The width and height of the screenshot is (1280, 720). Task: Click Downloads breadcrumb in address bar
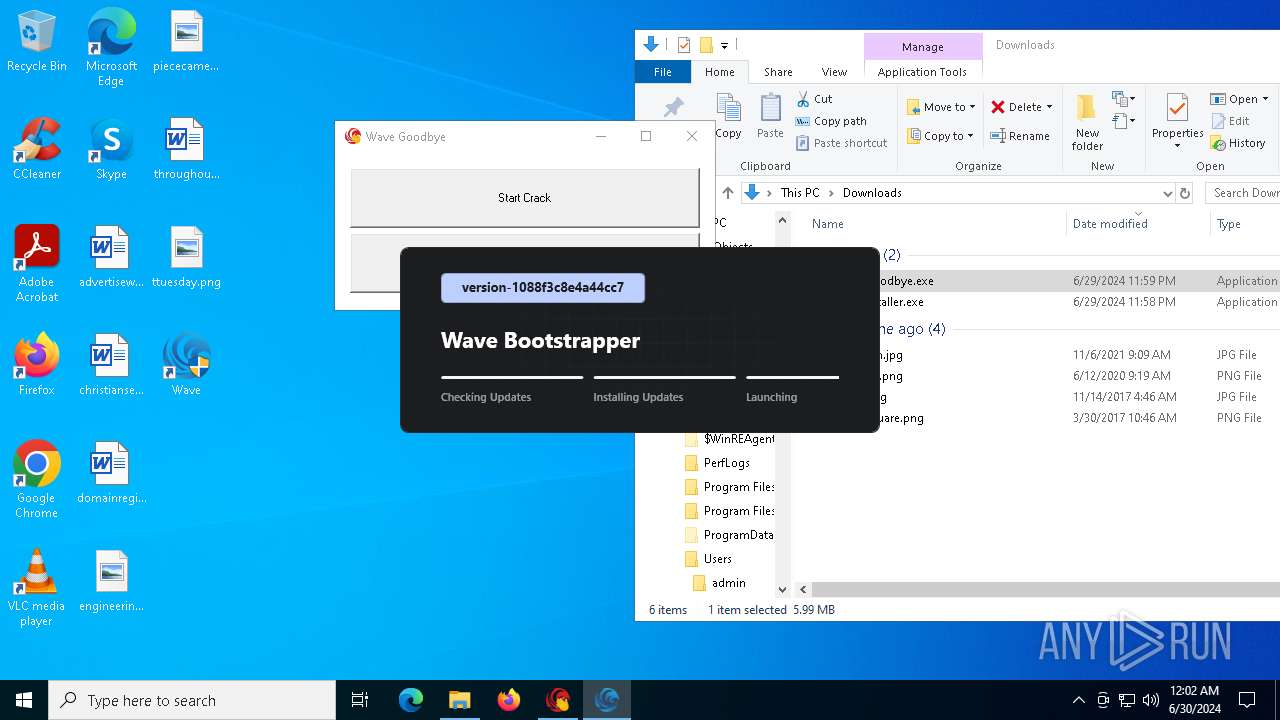872,193
